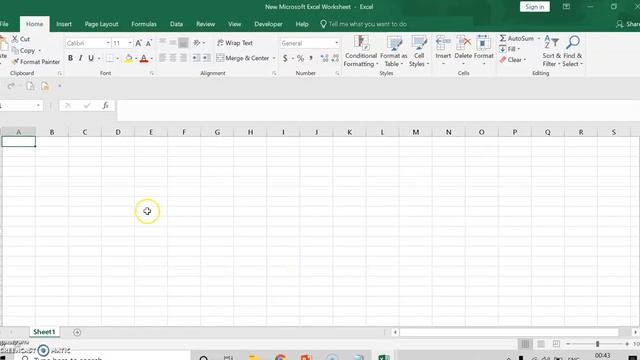Viewport: 640px width, 360px height.
Task: Toggle Underline formatting
Action: (91, 58)
